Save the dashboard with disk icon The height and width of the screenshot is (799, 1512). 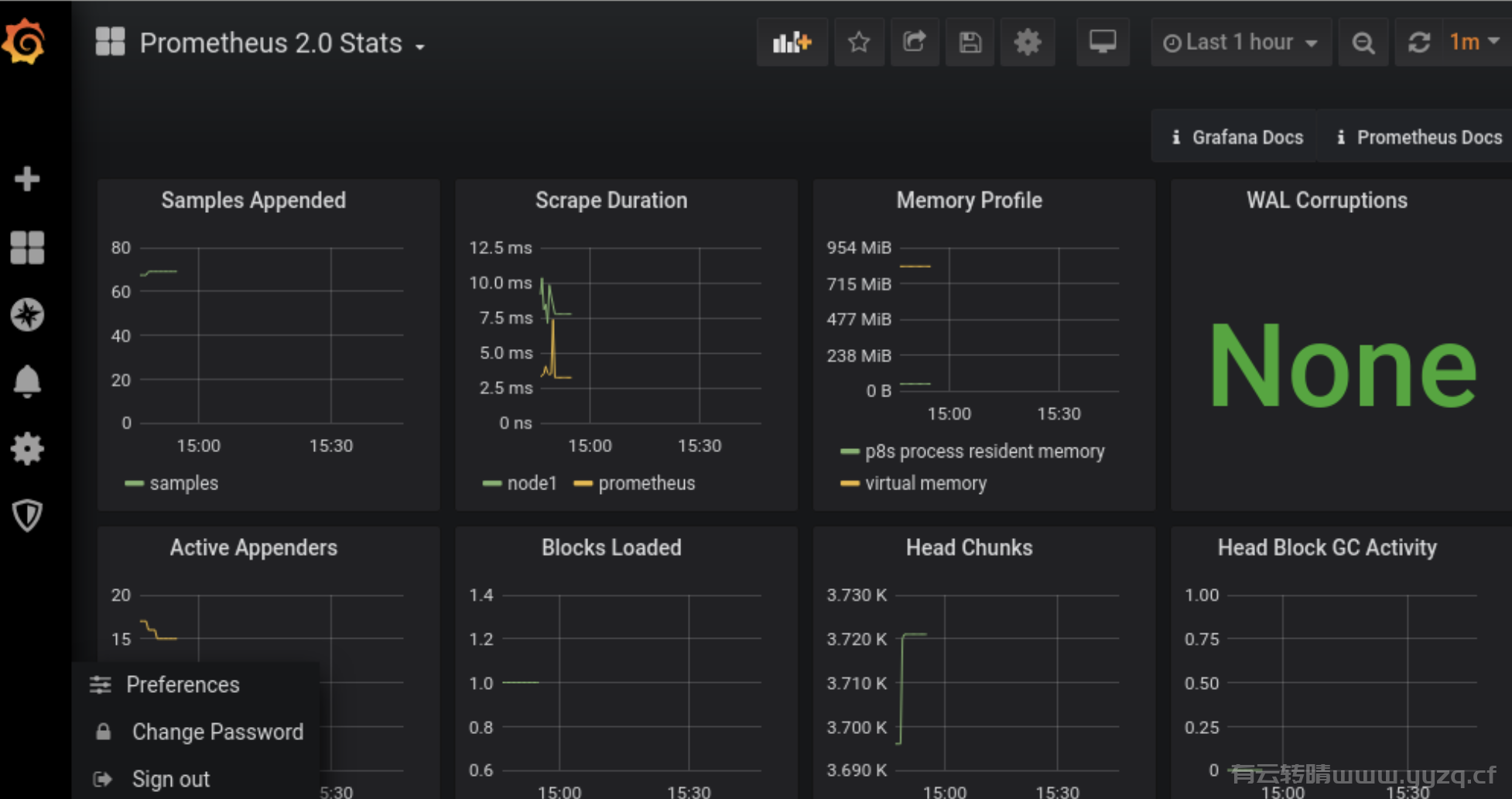(x=970, y=42)
